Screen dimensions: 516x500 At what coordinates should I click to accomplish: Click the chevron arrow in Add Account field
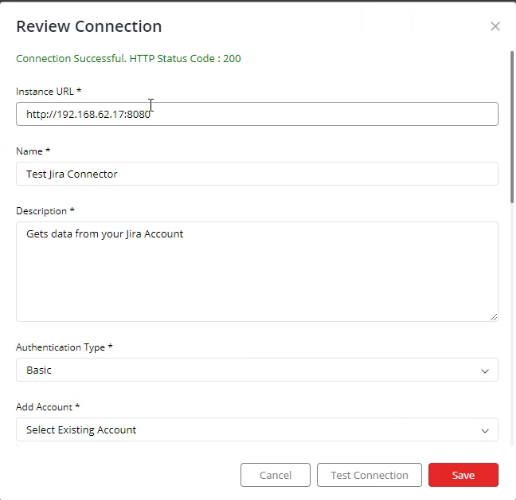(x=485, y=431)
